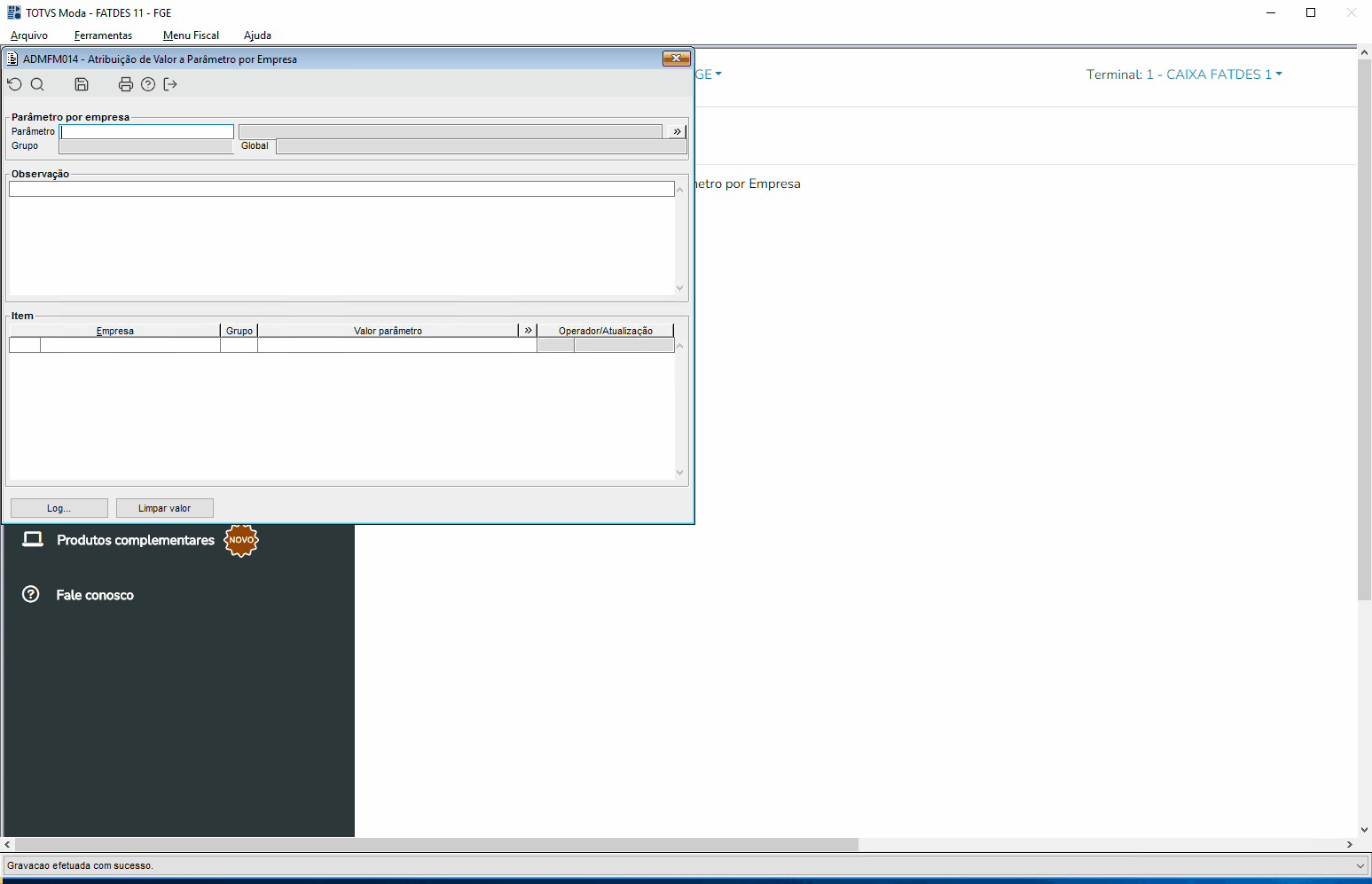1372x884 pixels.
Task: Click horizontal scrollbar right arrow
Action: pos(1350,844)
